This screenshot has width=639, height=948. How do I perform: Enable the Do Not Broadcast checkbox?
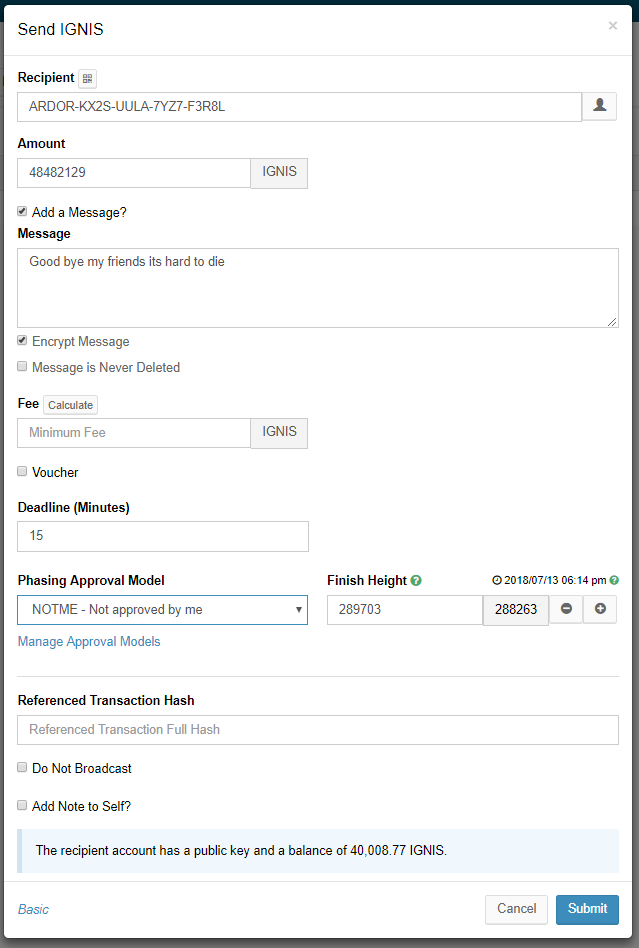23,768
